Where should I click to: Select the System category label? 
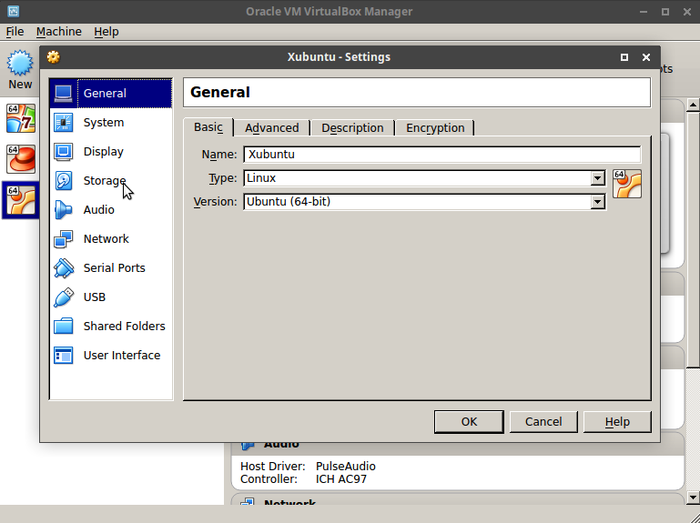point(104,122)
